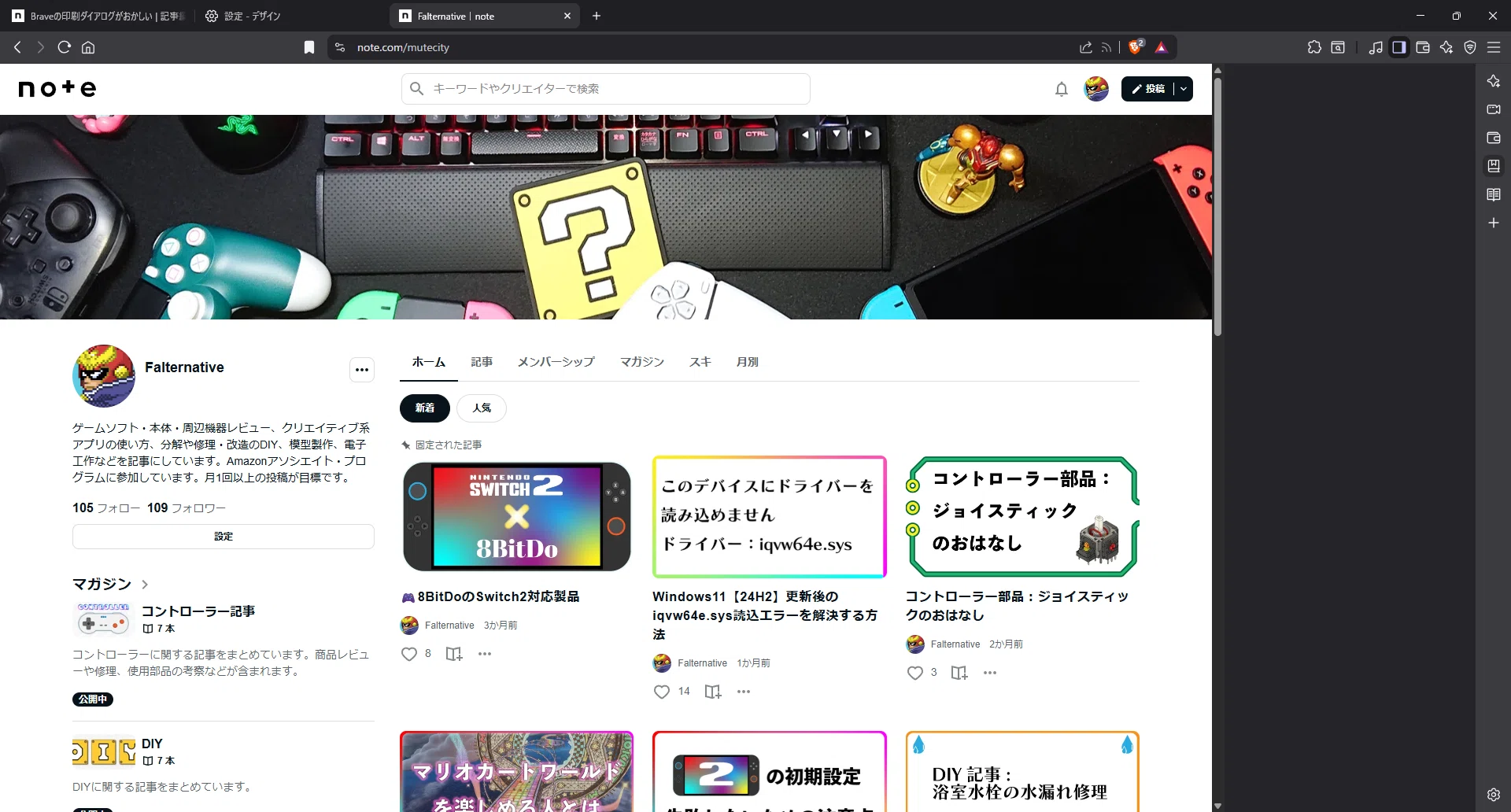Open the Wallet icon in the sidebar
Image resolution: width=1511 pixels, height=812 pixels.
pos(1494,138)
